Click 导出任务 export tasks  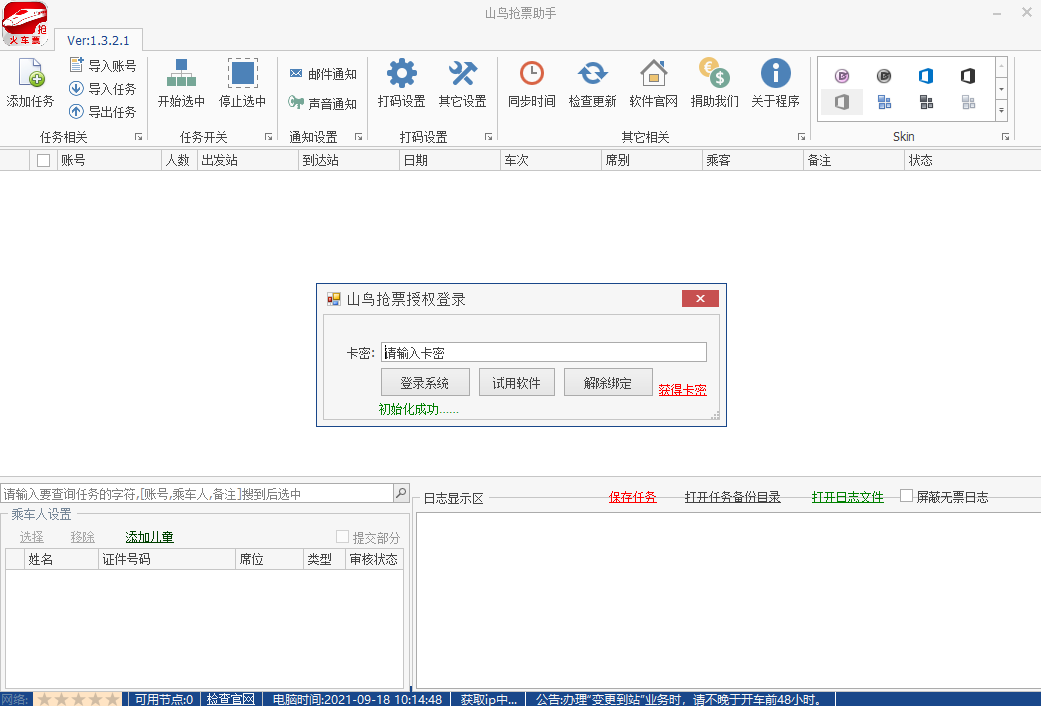103,112
